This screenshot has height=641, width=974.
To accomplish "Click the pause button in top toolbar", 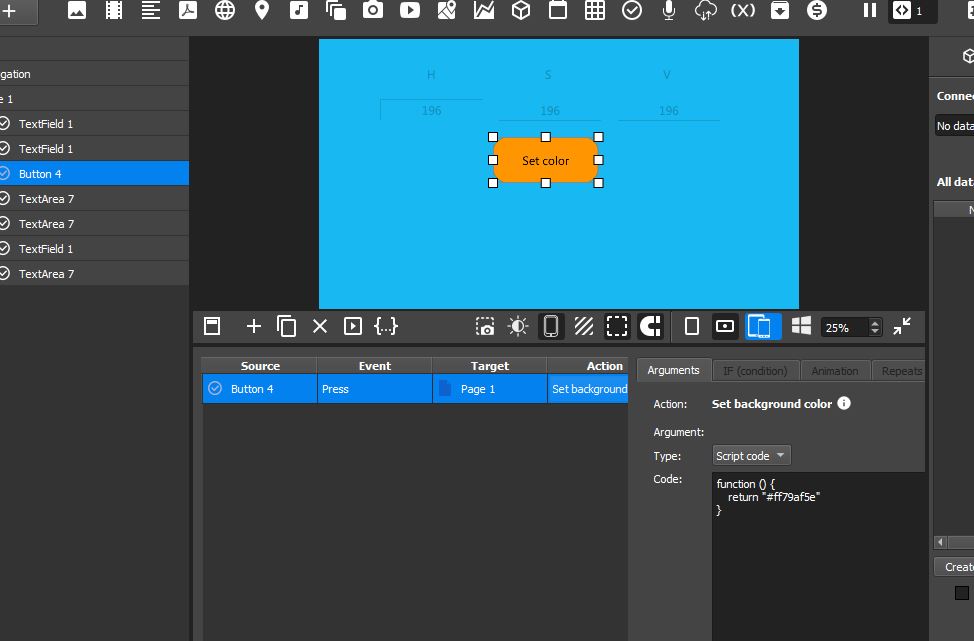I will [870, 10].
